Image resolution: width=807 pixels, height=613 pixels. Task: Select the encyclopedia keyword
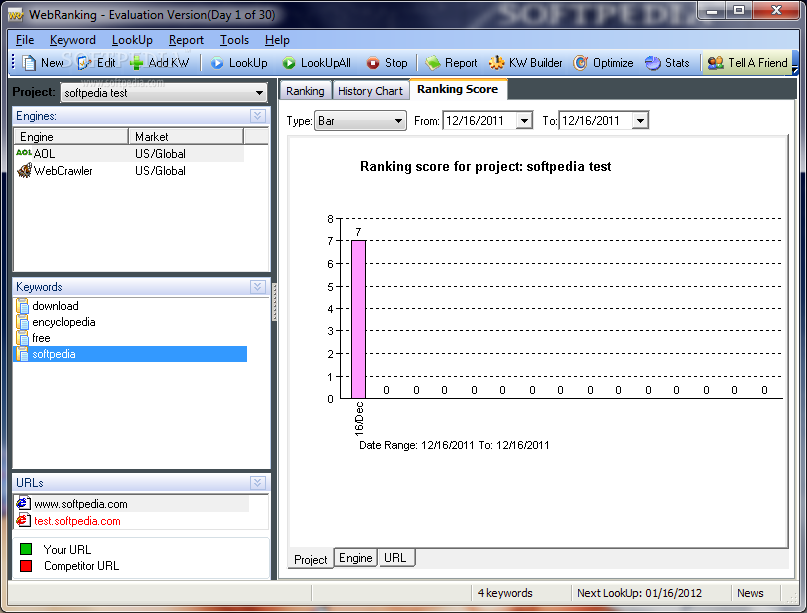pyautogui.click(x=64, y=322)
